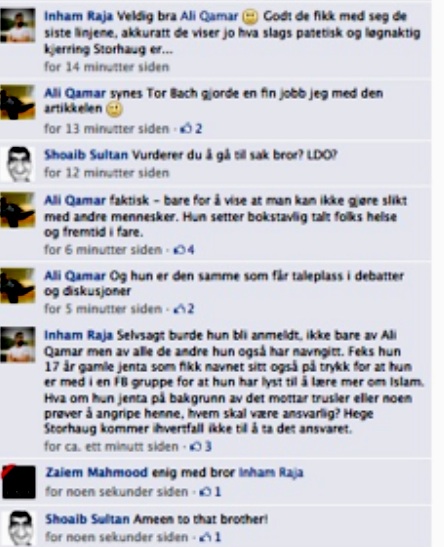Open Ali Qamar's avatar on the 'faktisk' comment

pyautogui.click(x=18, y=210)
